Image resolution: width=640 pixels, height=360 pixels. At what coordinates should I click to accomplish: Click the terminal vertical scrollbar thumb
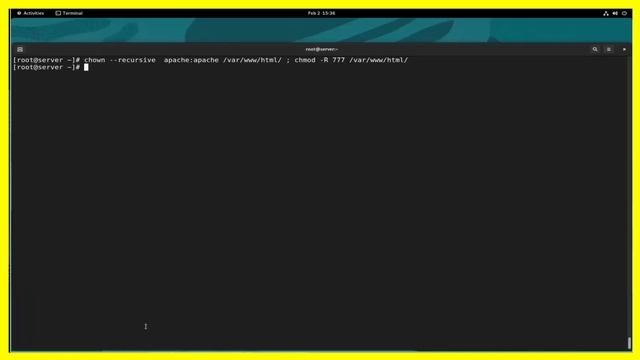coord(629,343)
